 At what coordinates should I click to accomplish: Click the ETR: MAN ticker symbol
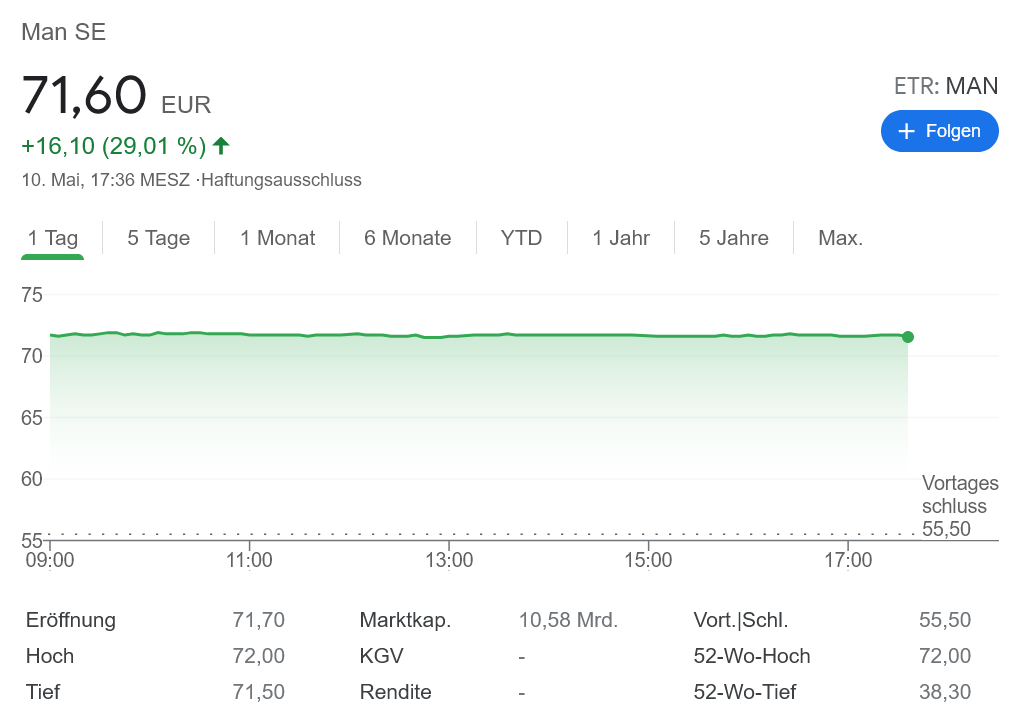pyautogui.click(x=946, y=86)
